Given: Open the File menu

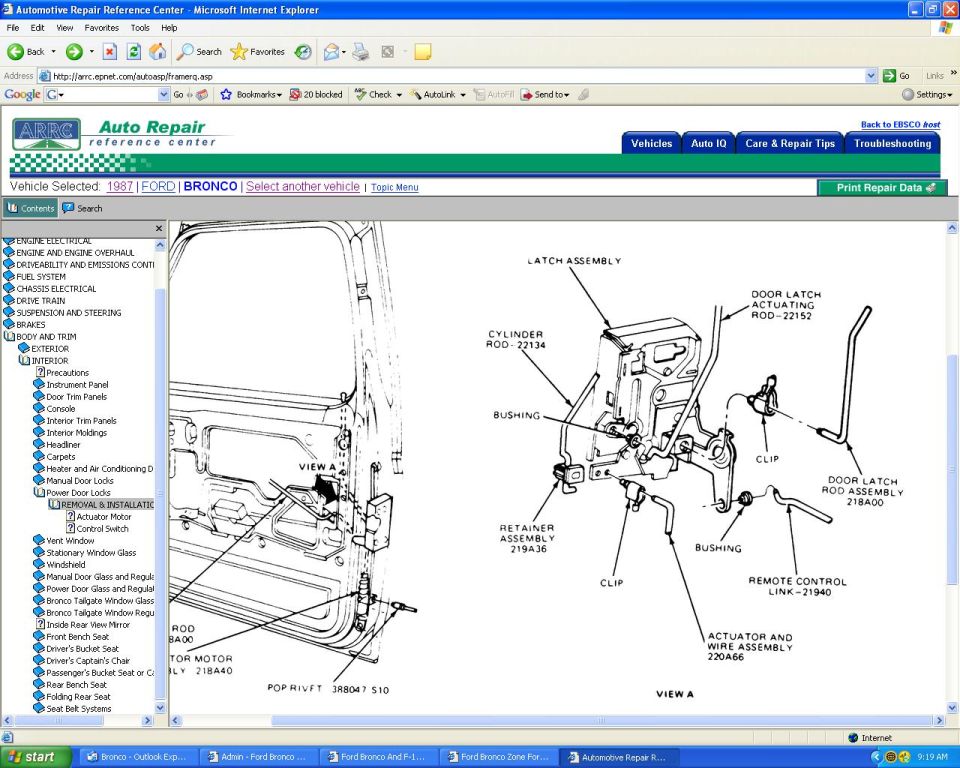Looking at the screenshot, I should [x=12, y=28].
